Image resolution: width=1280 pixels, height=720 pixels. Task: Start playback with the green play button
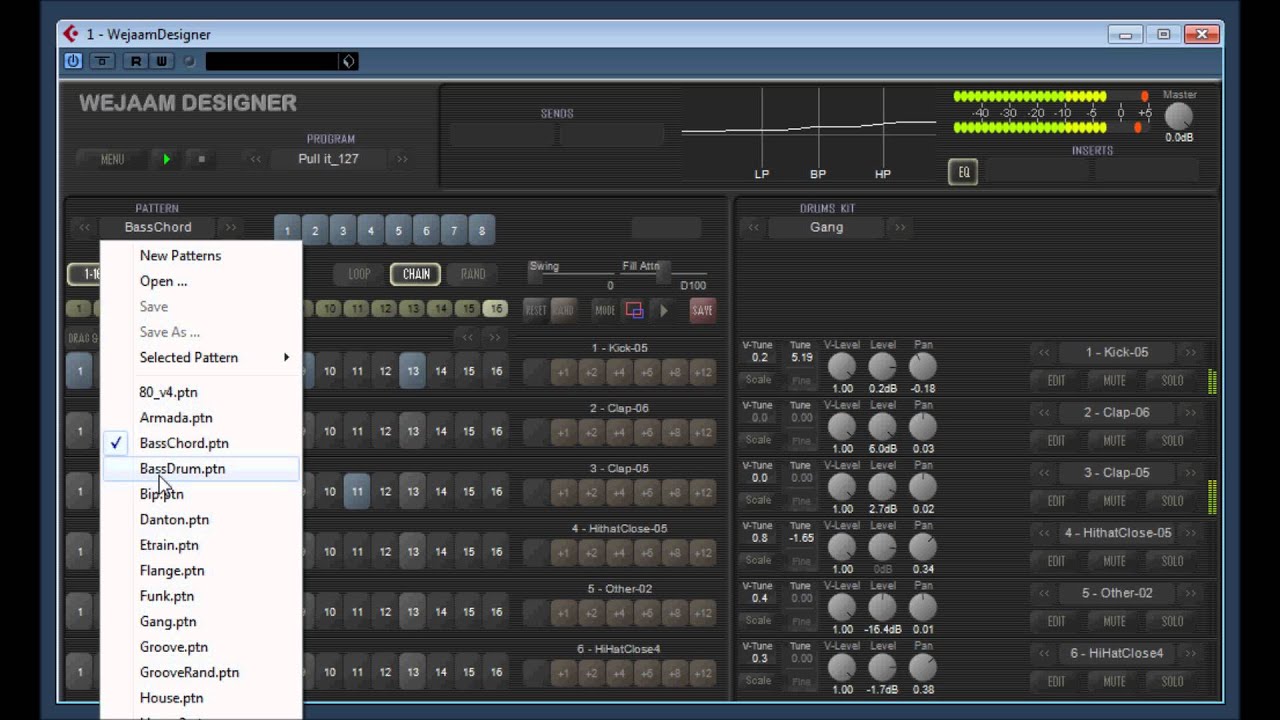click(x=166, y=159)
